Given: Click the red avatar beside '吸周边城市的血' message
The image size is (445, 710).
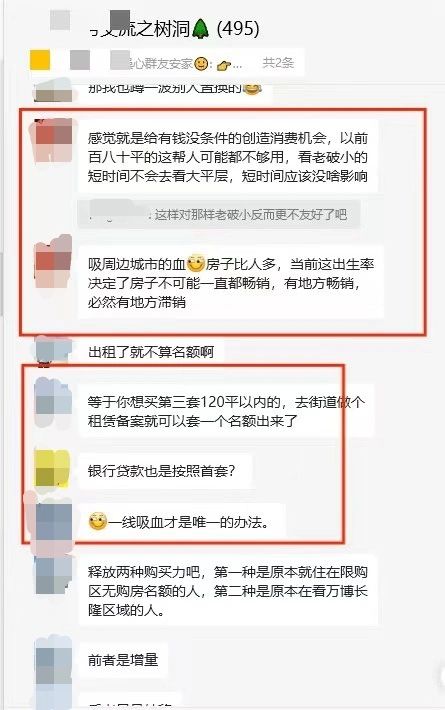Looking at the screenshot, I should 53,265.
